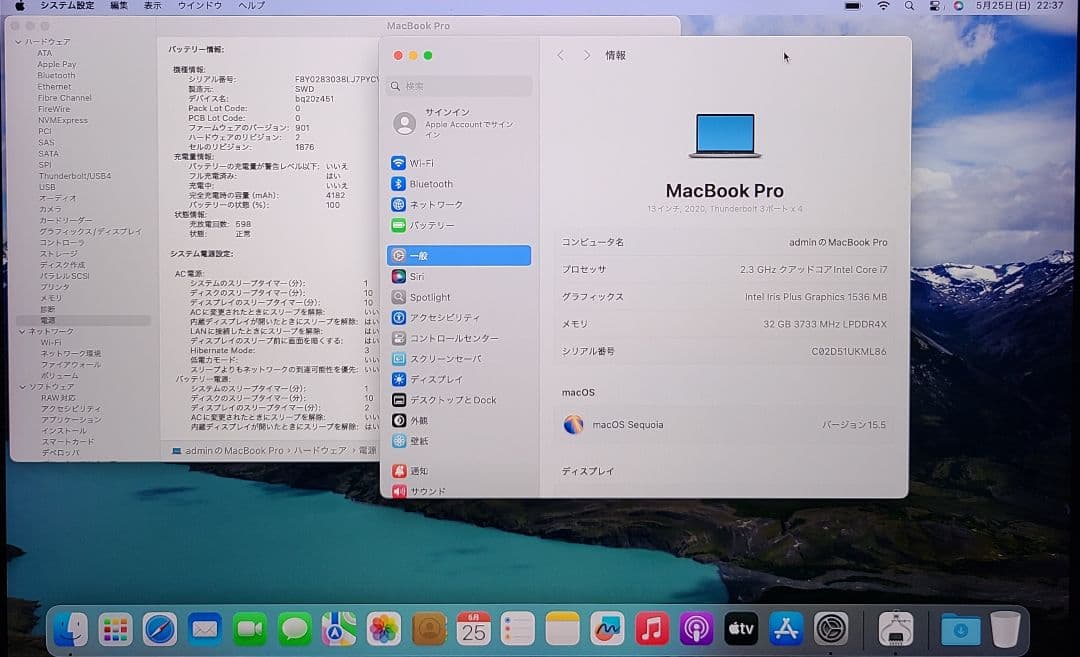The image size is (1080, 657).
Task: Click the Siri menu bar icon
Action: coord(958,6)
